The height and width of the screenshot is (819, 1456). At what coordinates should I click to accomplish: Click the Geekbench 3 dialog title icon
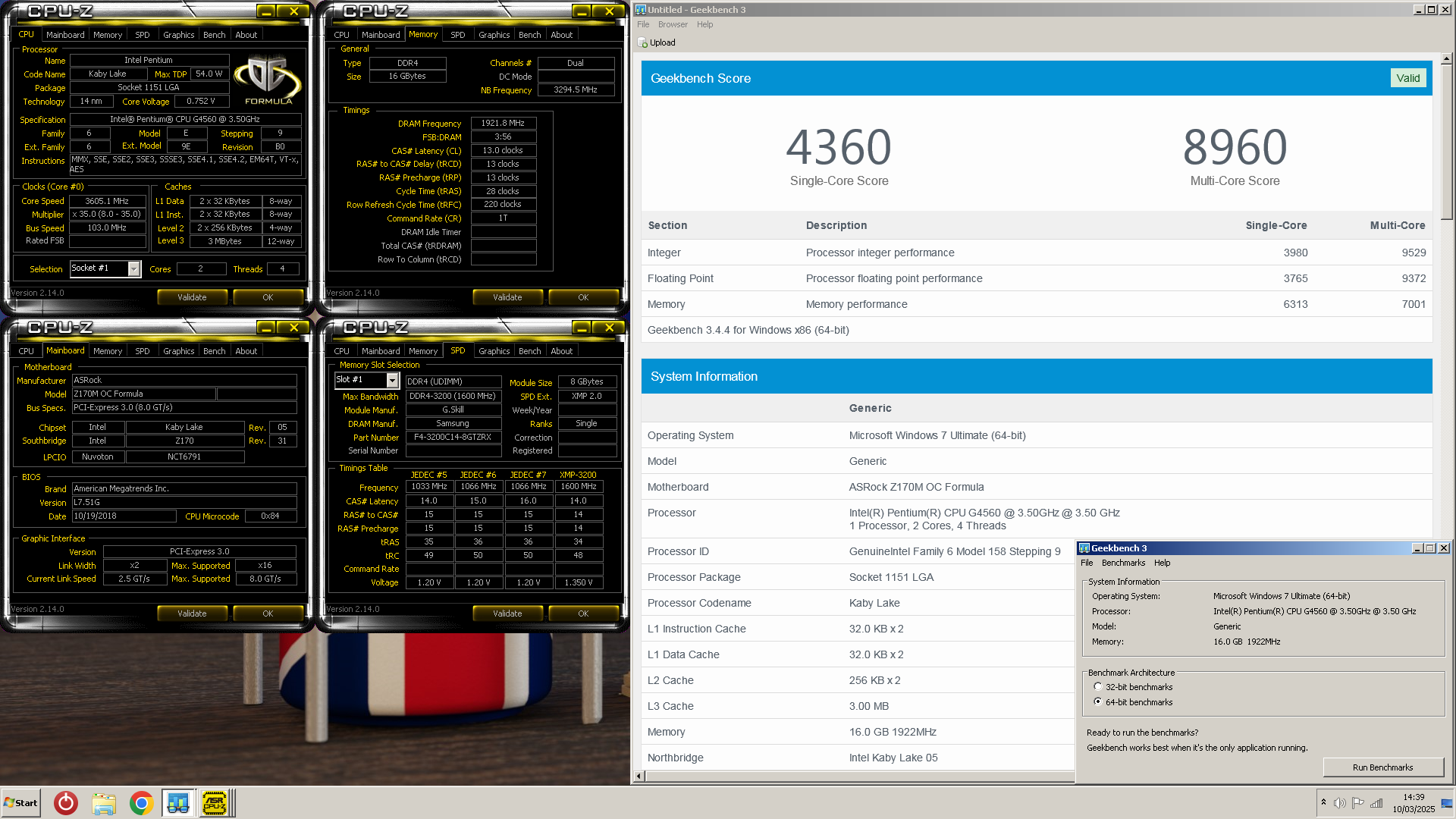pyautogui.click(x=1084, y=548)
